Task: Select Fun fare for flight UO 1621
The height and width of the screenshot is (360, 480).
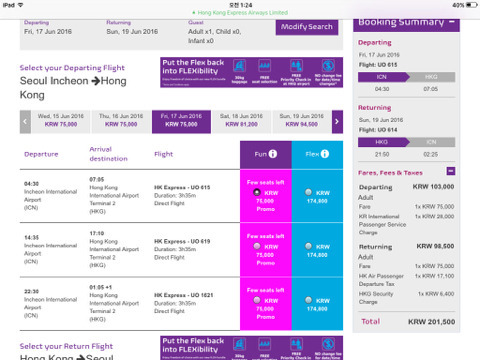Action: point(257,300)
